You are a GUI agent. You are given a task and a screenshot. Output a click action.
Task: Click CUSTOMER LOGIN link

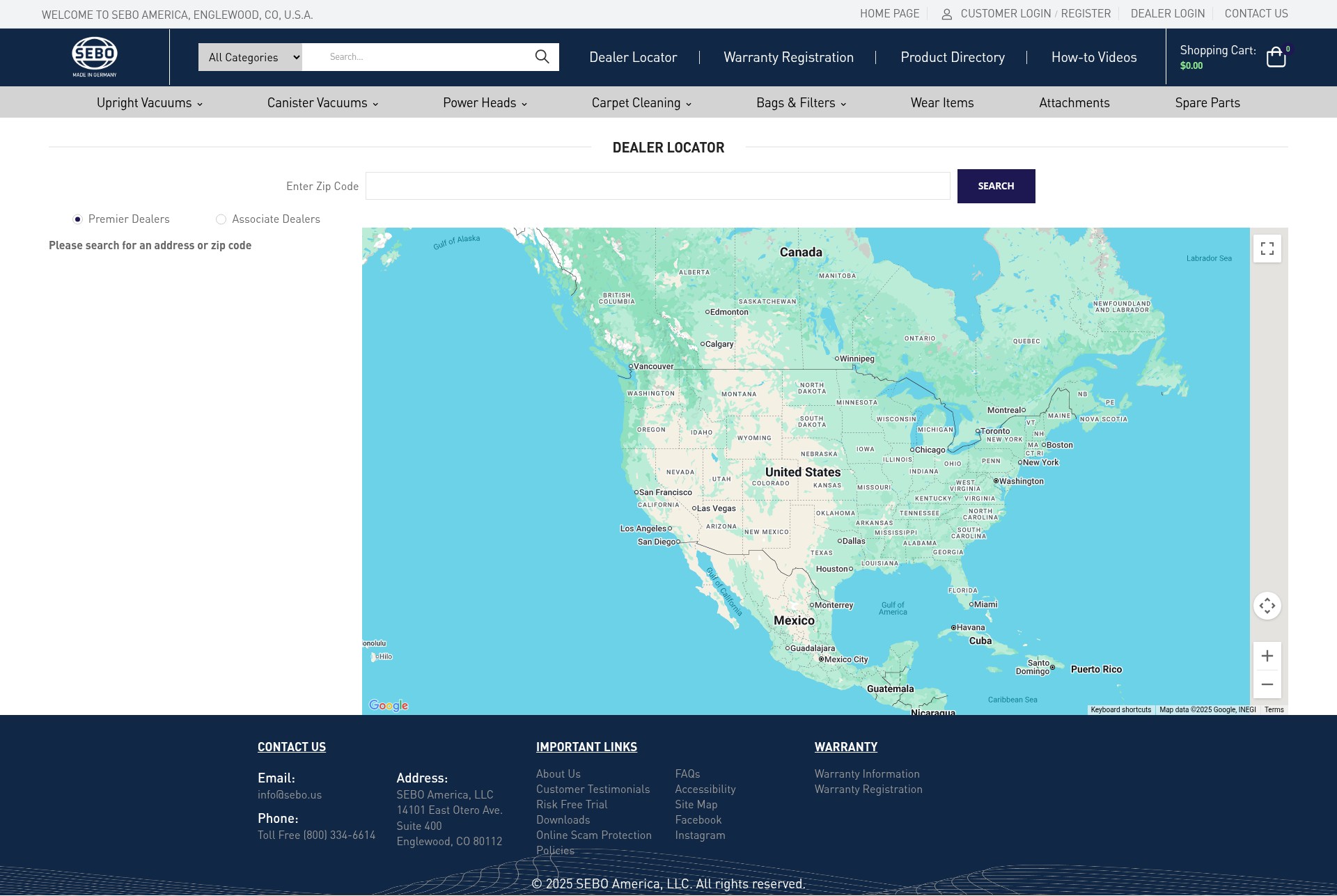pyautogui.click(x=1006, y=14)
